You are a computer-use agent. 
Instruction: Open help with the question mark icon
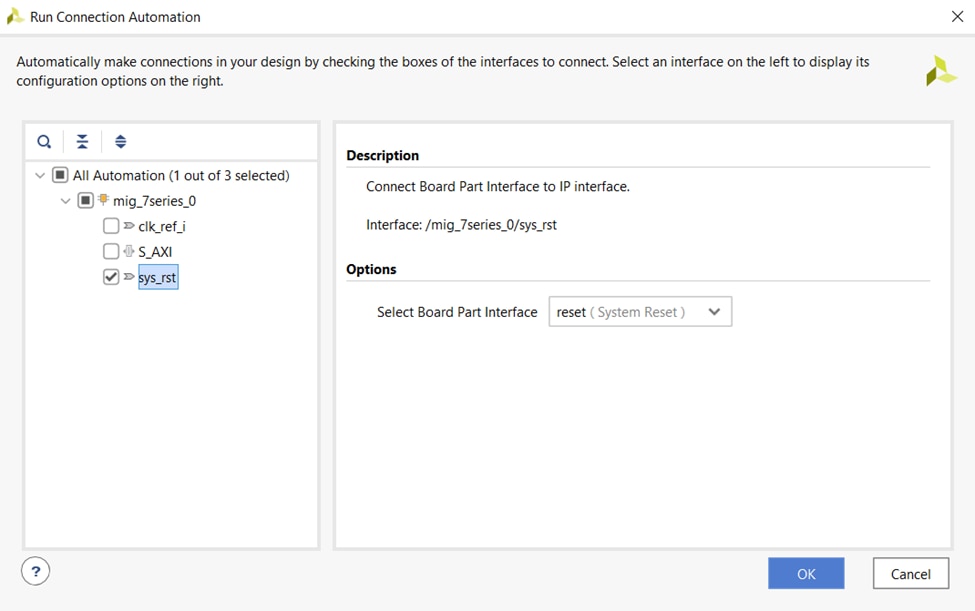pos(35,571)
